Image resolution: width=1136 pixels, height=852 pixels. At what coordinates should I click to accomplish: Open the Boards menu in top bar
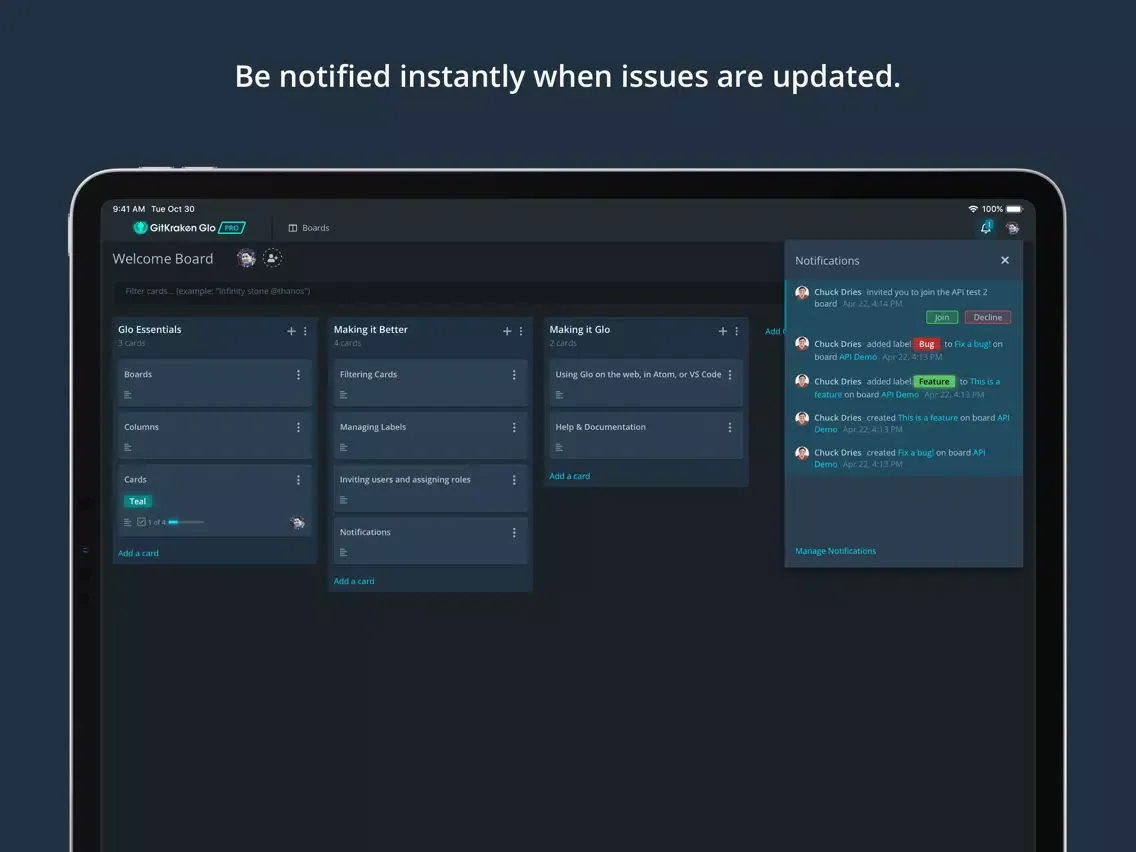309,228
